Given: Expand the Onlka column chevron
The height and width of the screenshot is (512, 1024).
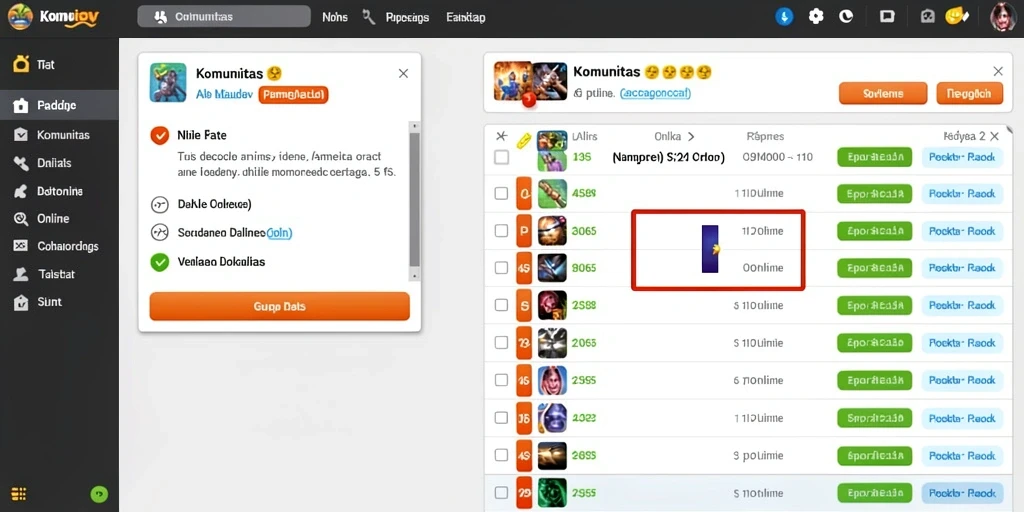Looking at the screenshot, I should [x=691, y=136].
